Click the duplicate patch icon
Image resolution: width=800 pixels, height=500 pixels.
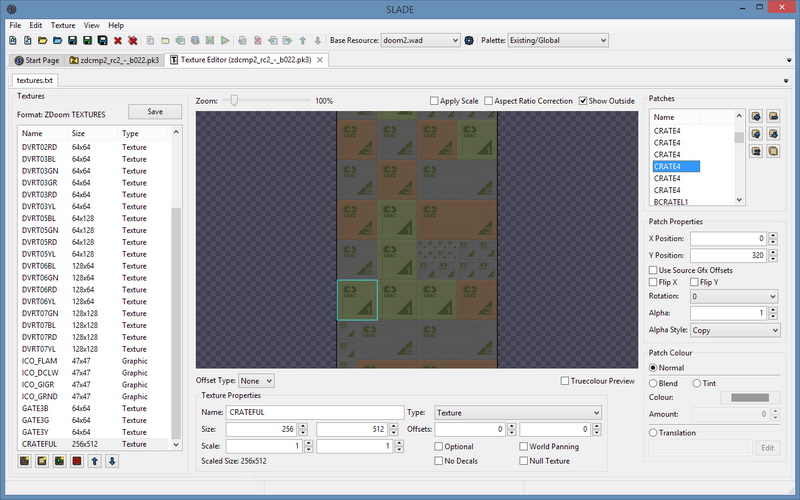(x=773, y=151)
